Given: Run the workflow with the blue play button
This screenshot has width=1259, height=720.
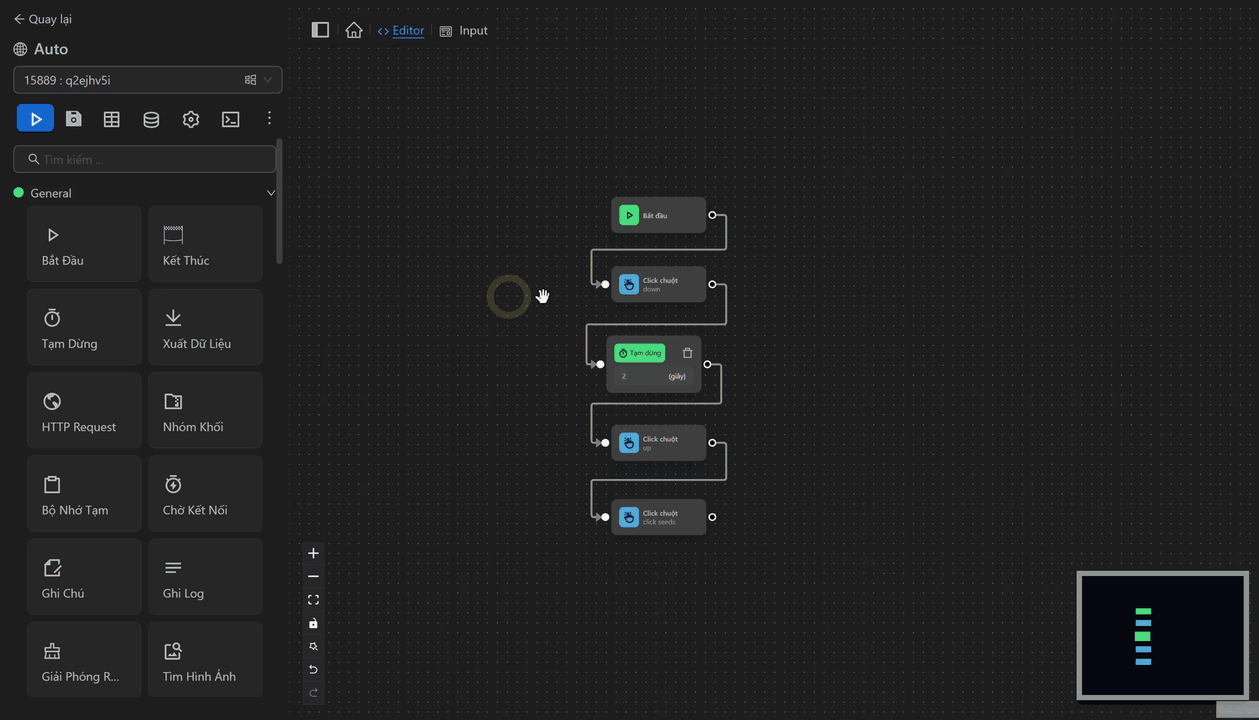Looking at the screenshot, I should tap(35, 119).
